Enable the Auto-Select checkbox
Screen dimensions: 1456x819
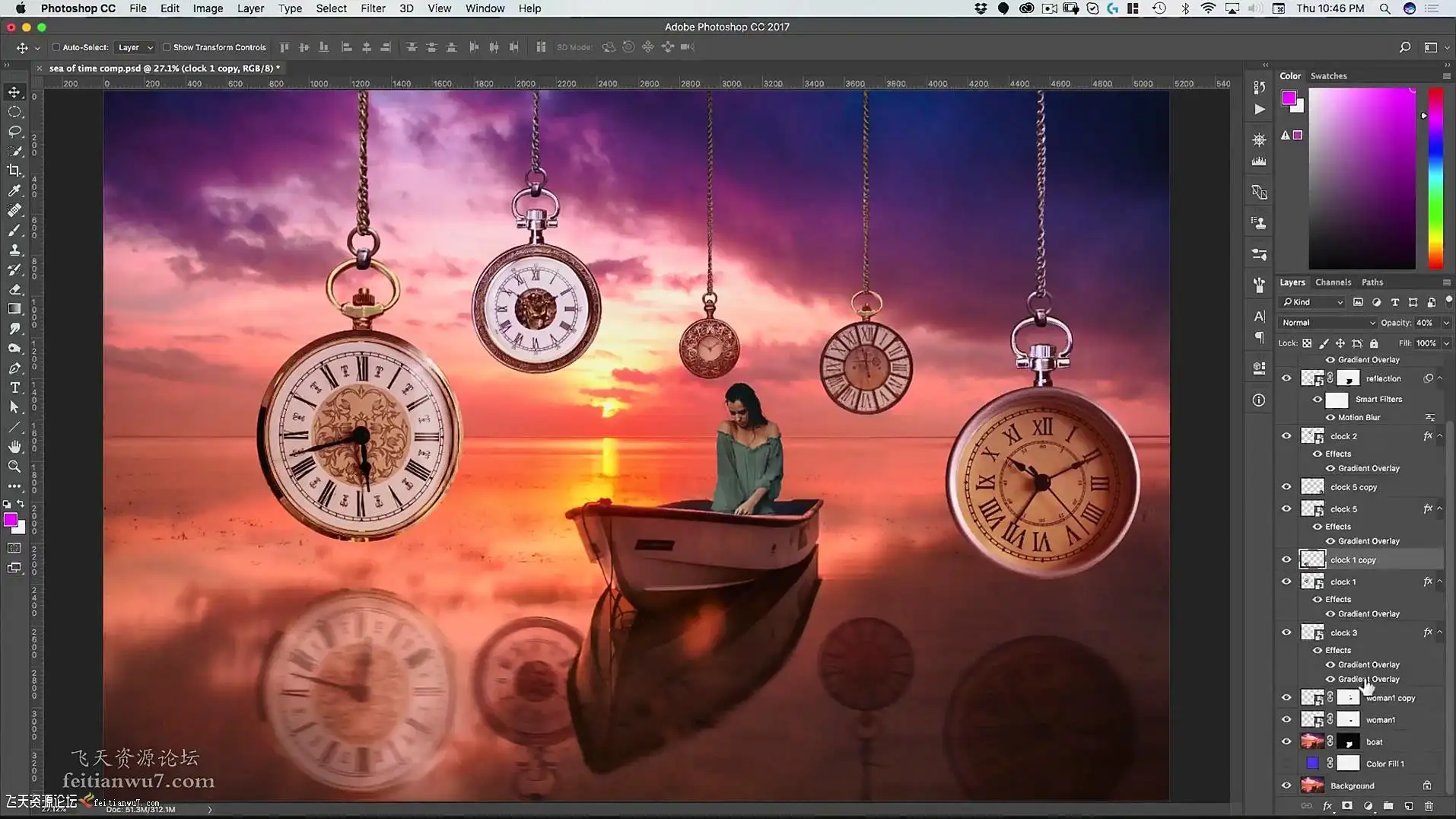[56, 47]
